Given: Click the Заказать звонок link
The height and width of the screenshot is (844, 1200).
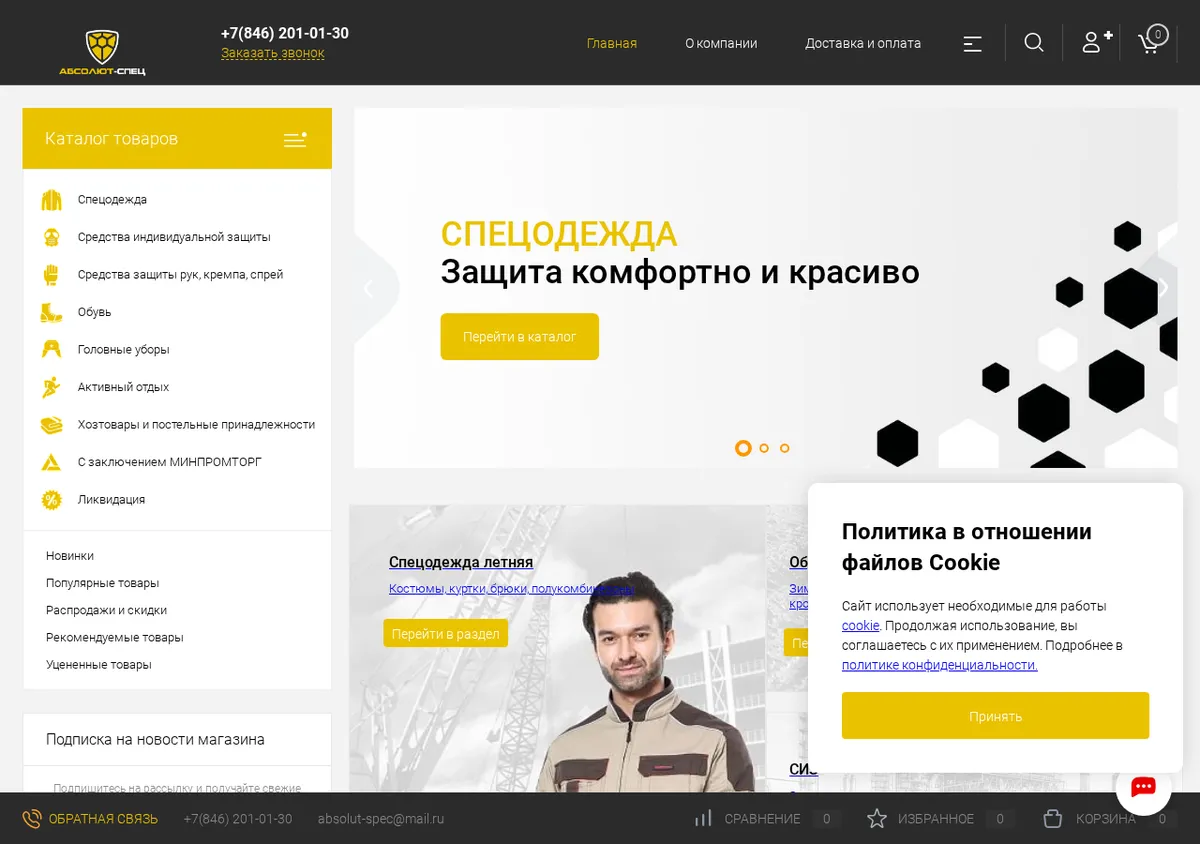Looking at the screenshot, I should (273, 53).
